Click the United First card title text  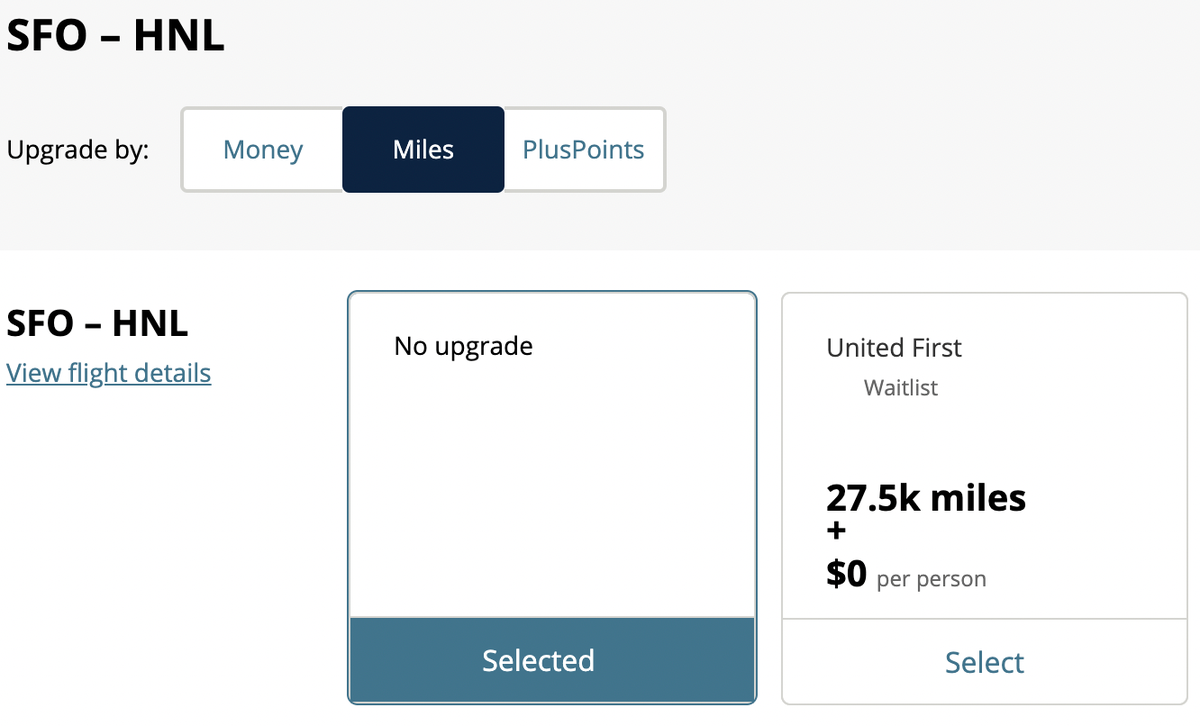coord(894,347)
